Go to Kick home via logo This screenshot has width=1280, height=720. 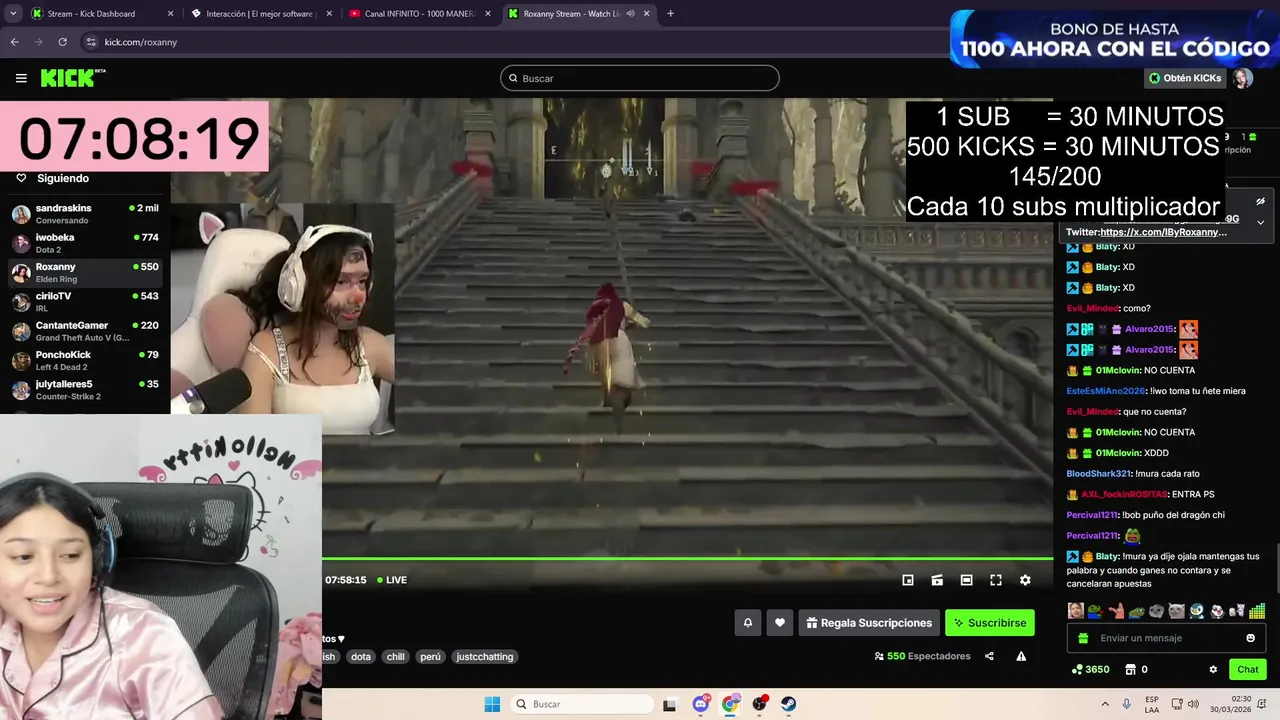[x=72, y=78]
